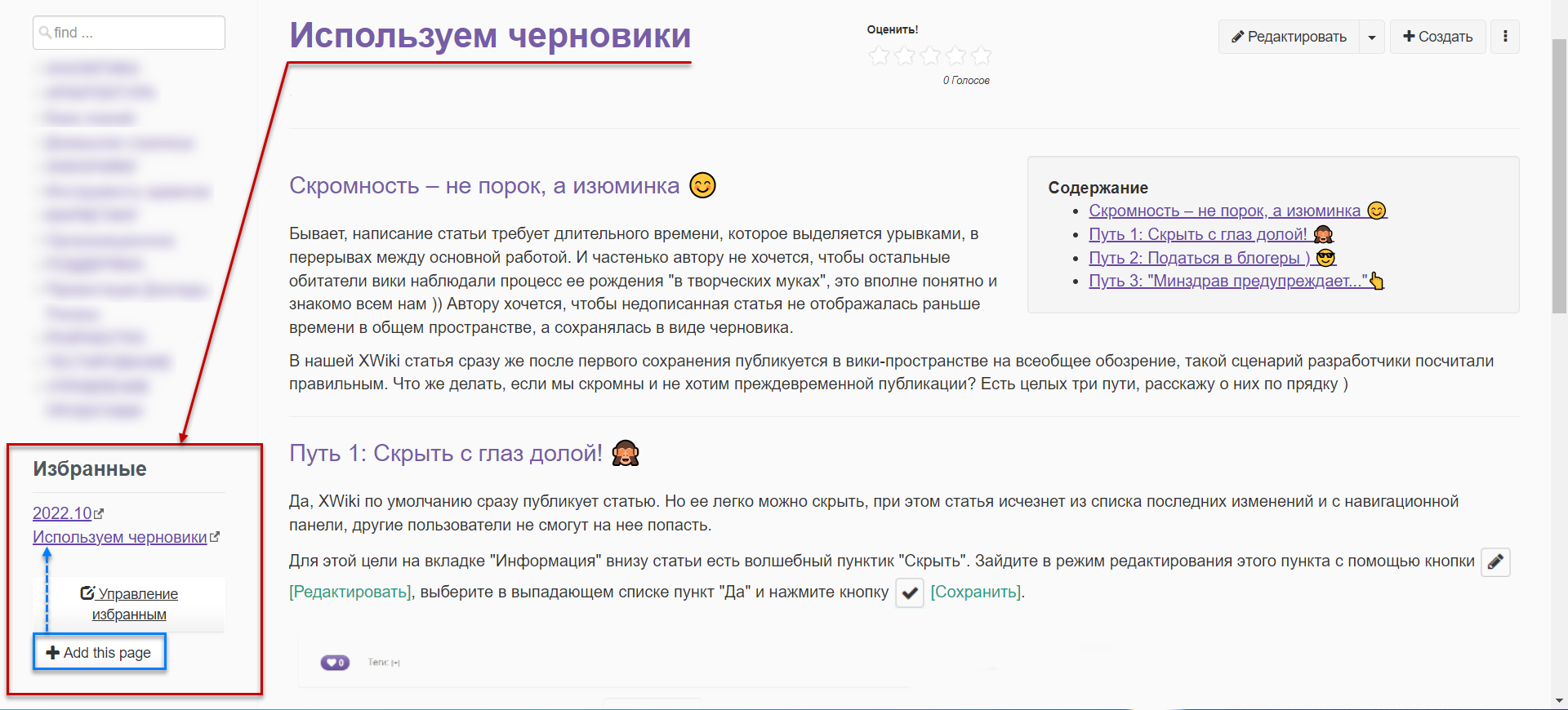Click the Создать button
Viewport: 1568px width, 710px height.
pos(1437,37)
